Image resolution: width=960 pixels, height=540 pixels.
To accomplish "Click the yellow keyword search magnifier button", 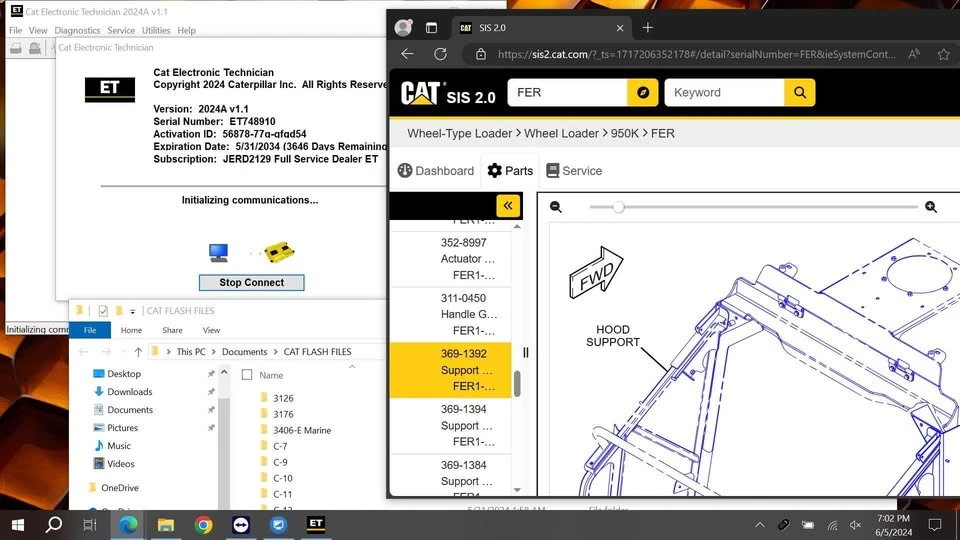I will pyautogui.click(x=800, y=92).
